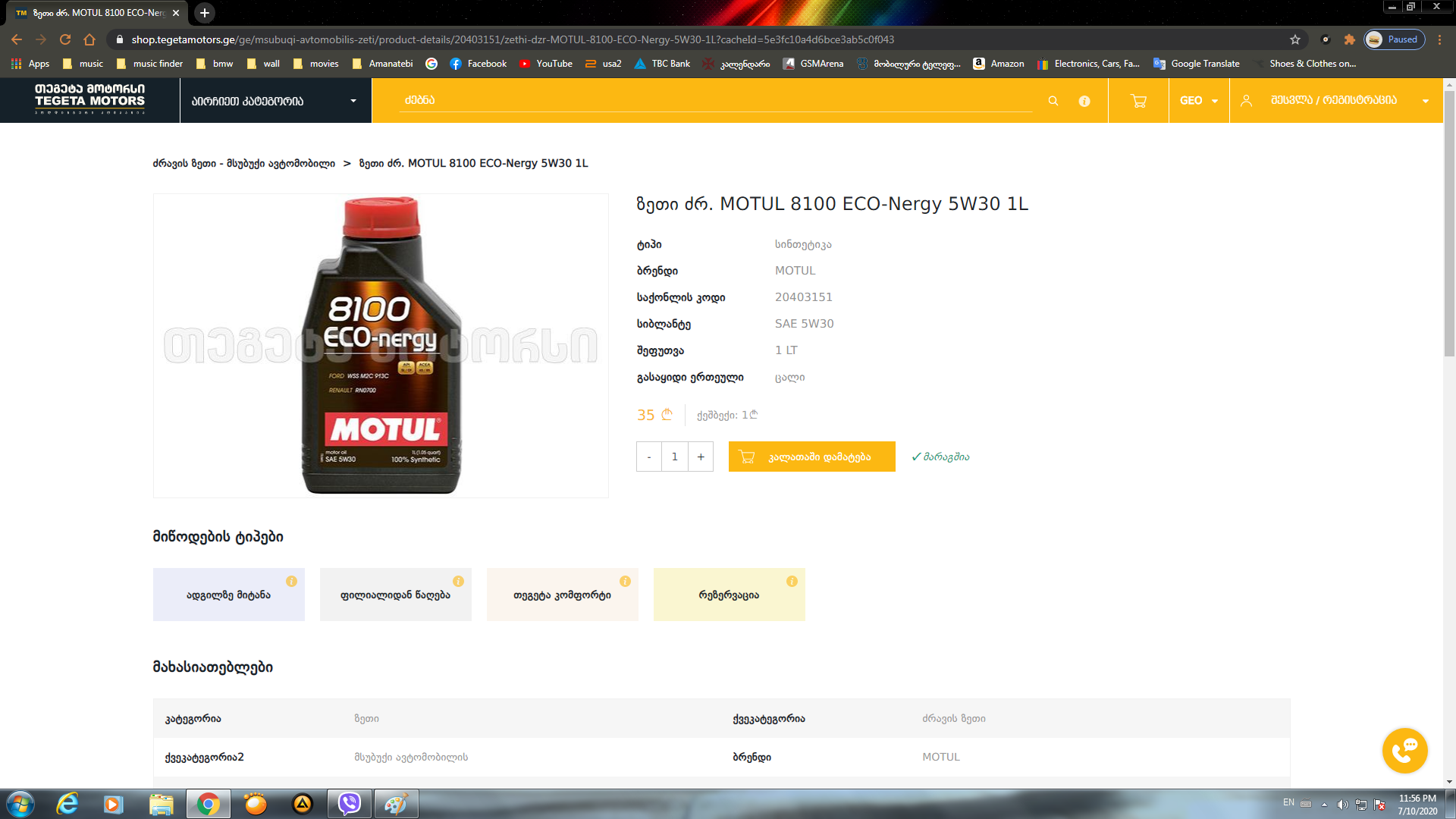Open the Google Translate bookmark
Screen dimensions: 1456x819
(x=1197, y=64)
